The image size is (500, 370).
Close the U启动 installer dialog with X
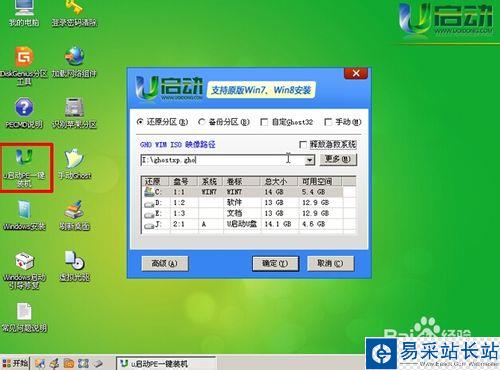click(356, 73)
